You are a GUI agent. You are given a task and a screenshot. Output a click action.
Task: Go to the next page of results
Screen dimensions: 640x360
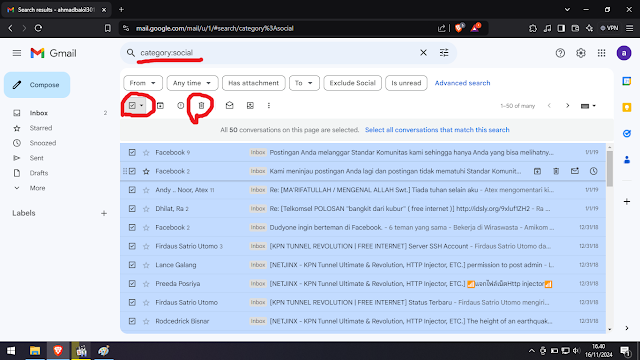point(567,106)
